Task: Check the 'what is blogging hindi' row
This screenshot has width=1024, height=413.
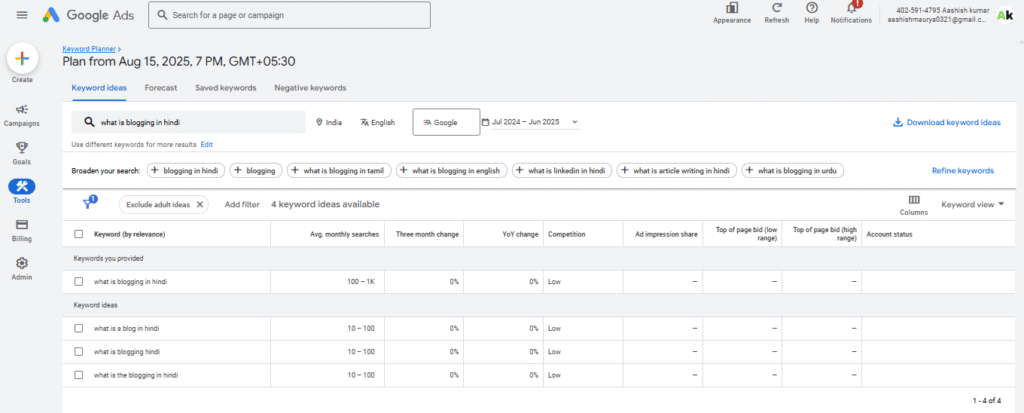Action: coord(78,352)
